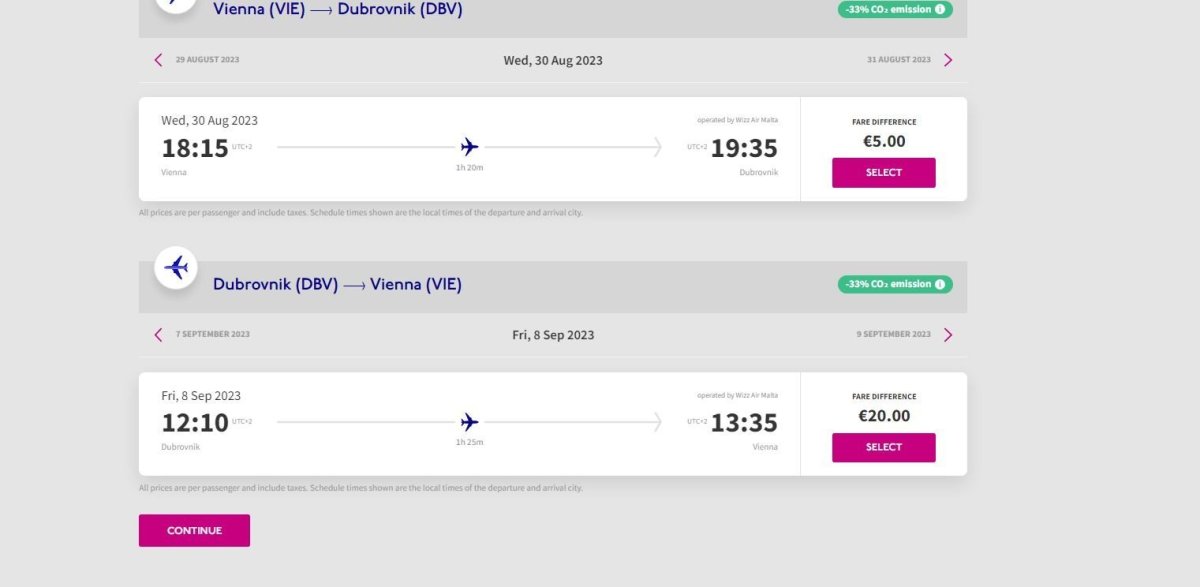Viewport: 1200px width, 587px height.
Task: Click the Fri, 8 Sep 2023 current date heading
Action: coord(553,335)
